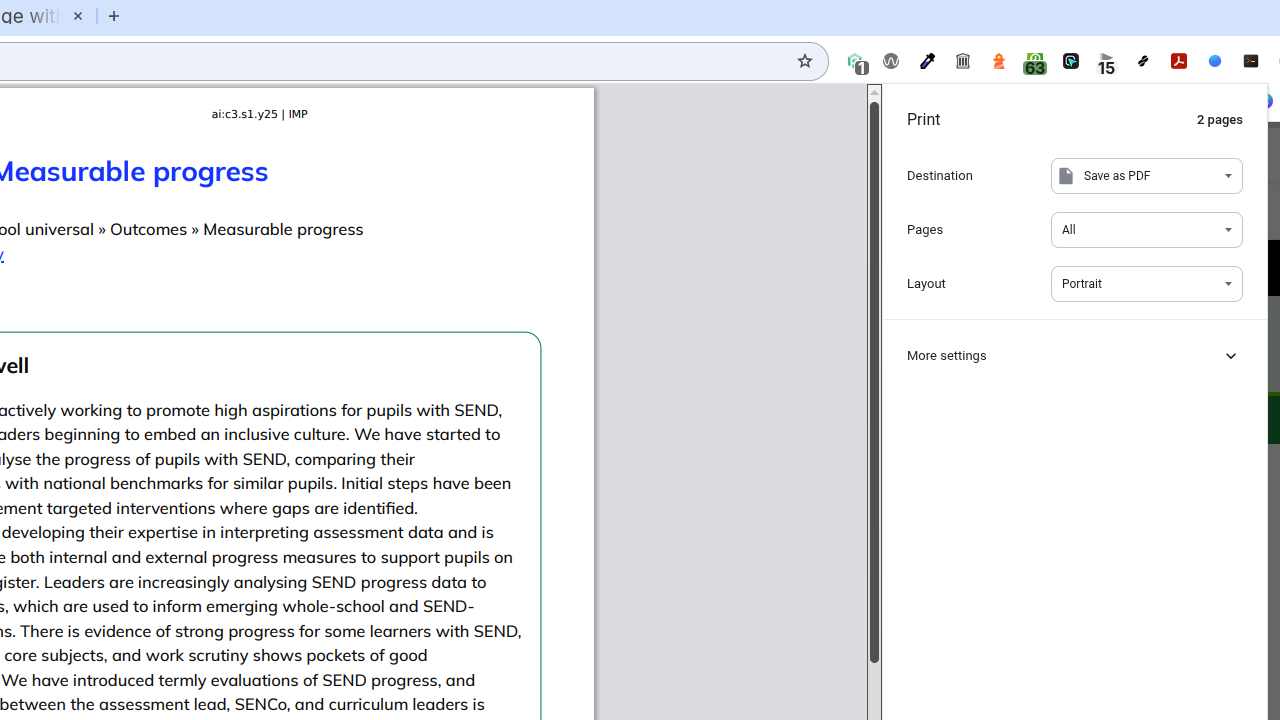
Task: Click the green extension showing 63
Action: coord(1035,62)
